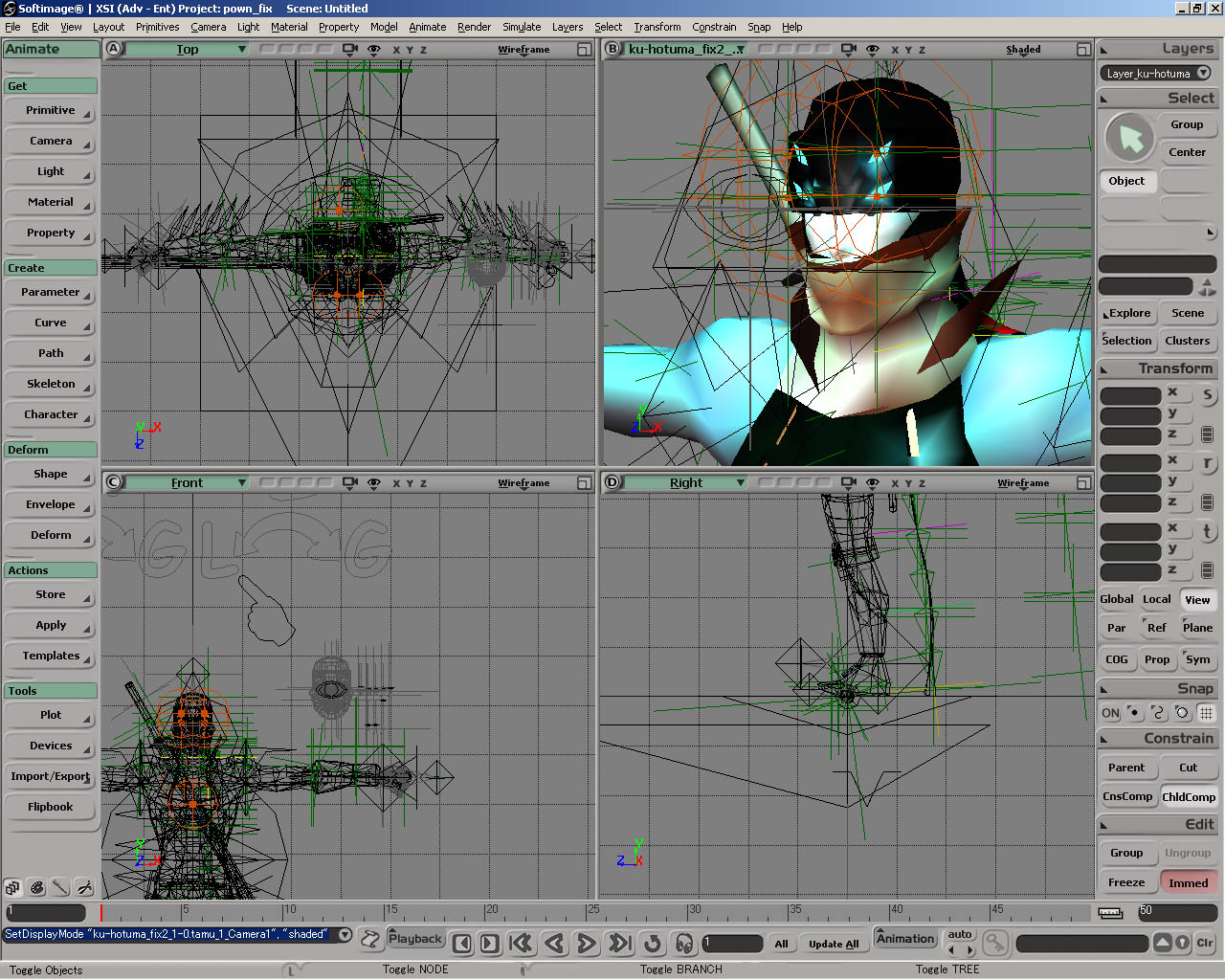This screenshot has height=980, width=1225.
Task: Click the Freeze button in Edit panel
Action: tap(1126, 882)
